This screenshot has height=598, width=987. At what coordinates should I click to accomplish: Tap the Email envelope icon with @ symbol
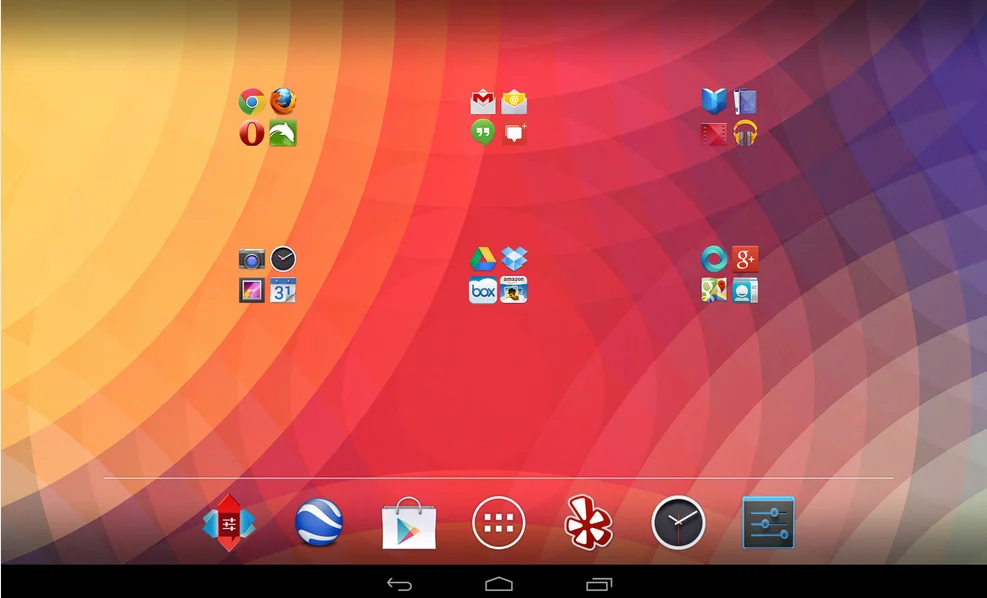[x=514, y=101]
